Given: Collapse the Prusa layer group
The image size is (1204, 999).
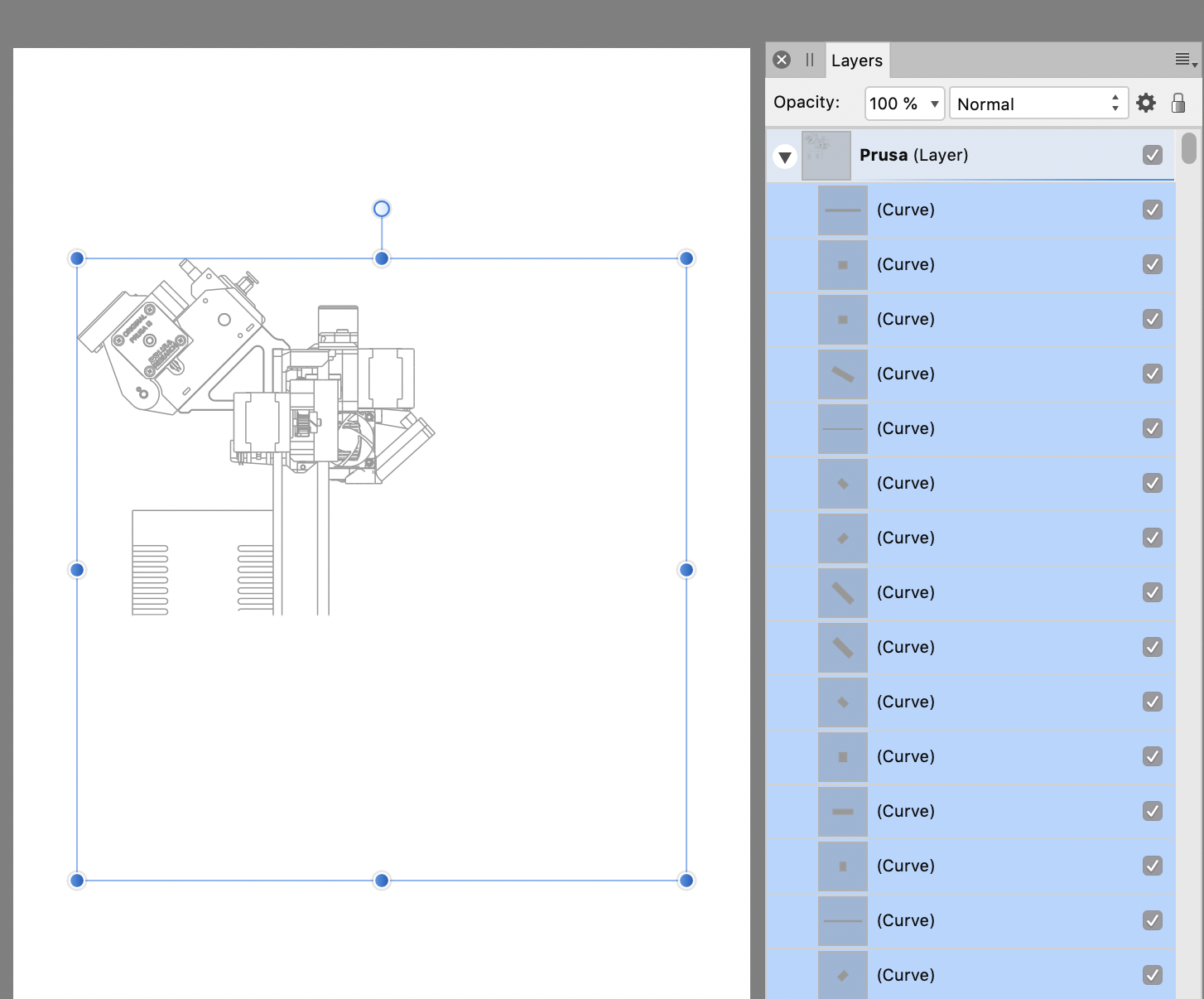Looking at the screenshot, I should [x=785, y=156].
